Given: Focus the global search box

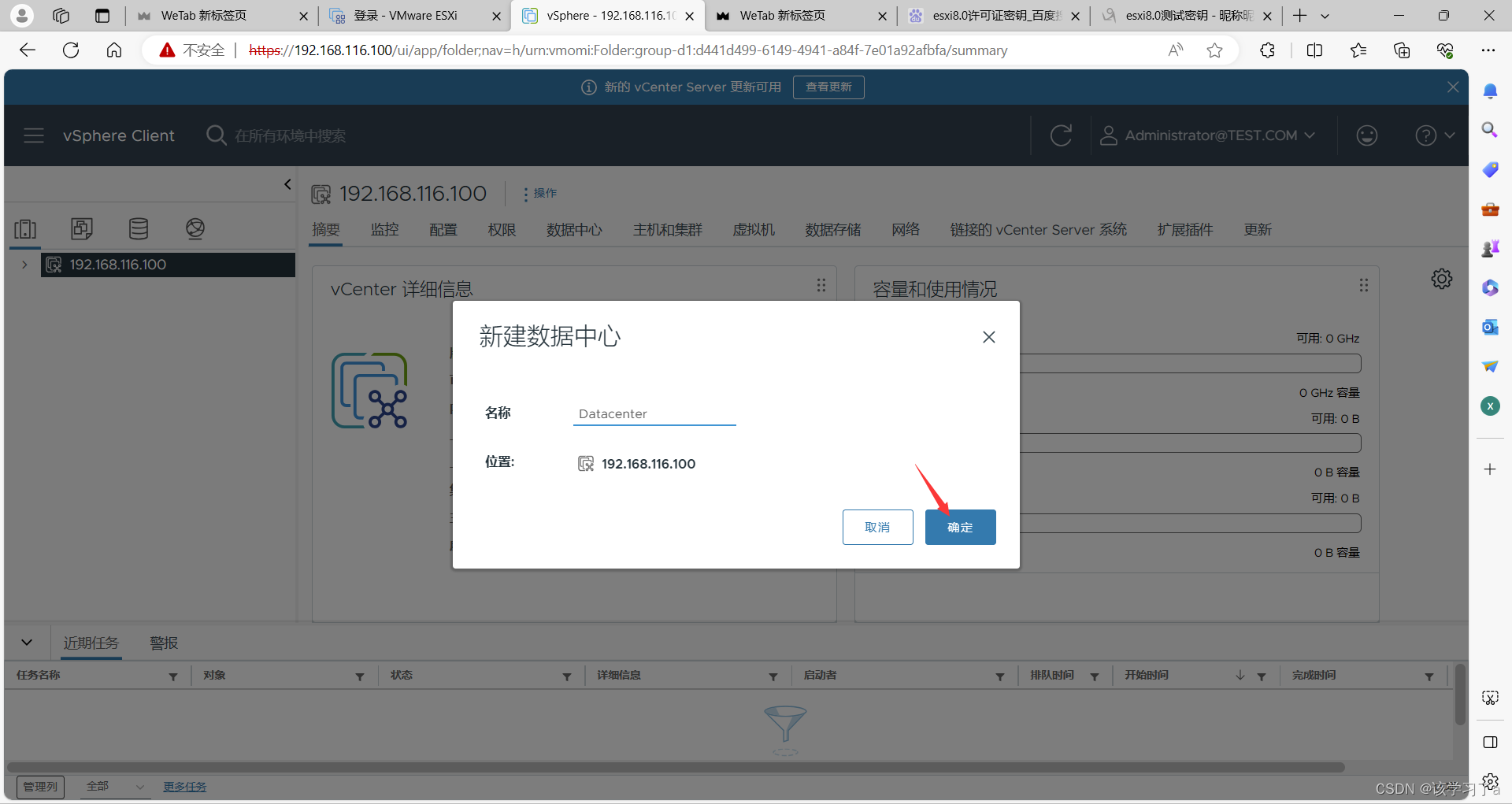Looking at the screenshot, I should click(x=290, y=135).
